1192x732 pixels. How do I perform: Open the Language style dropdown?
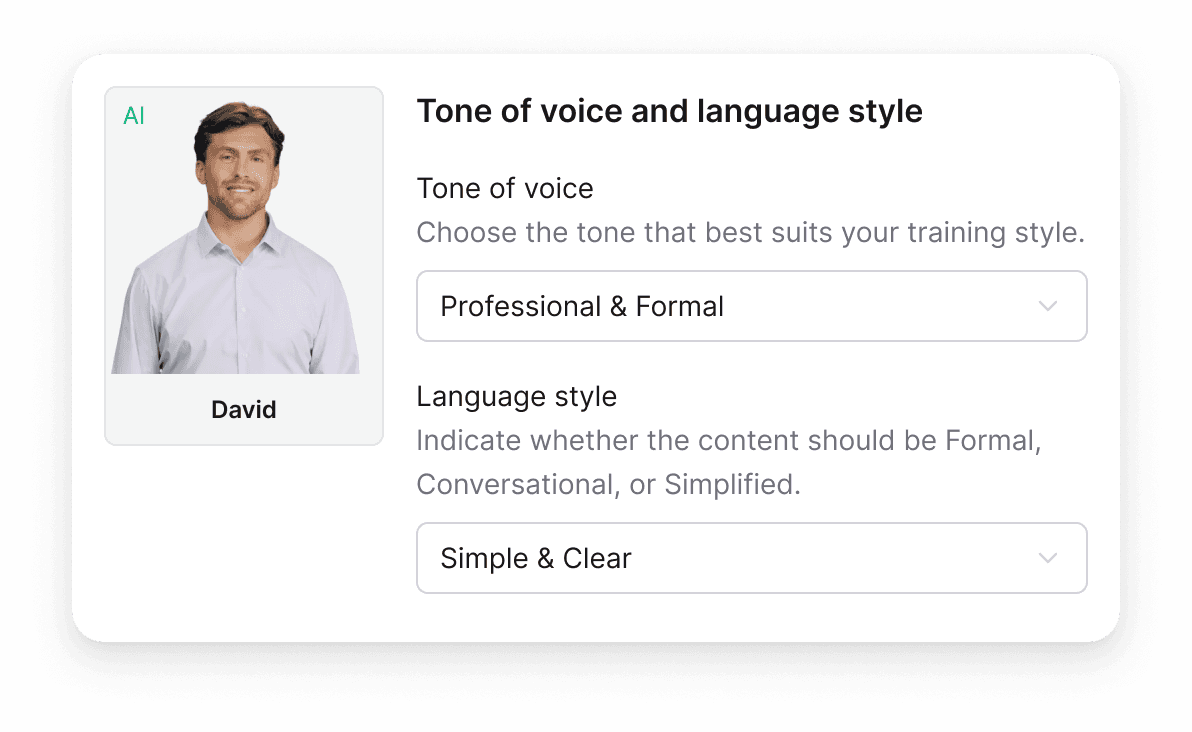pyautogui.click(x=751, y=558)
